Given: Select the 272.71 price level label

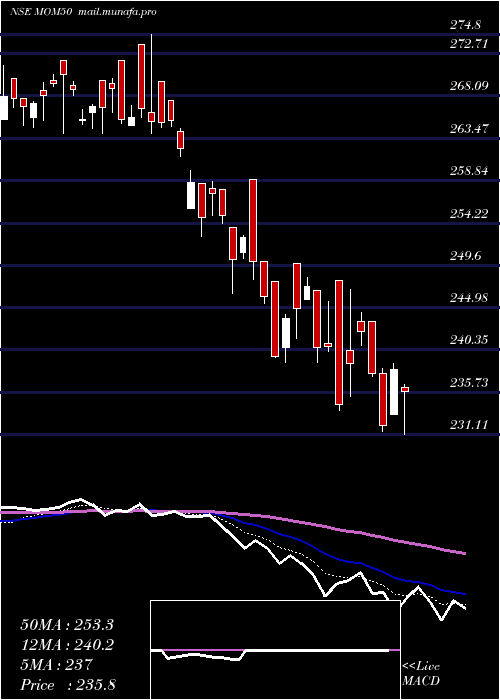Looking at the screenshot, I should click(469, 44).
